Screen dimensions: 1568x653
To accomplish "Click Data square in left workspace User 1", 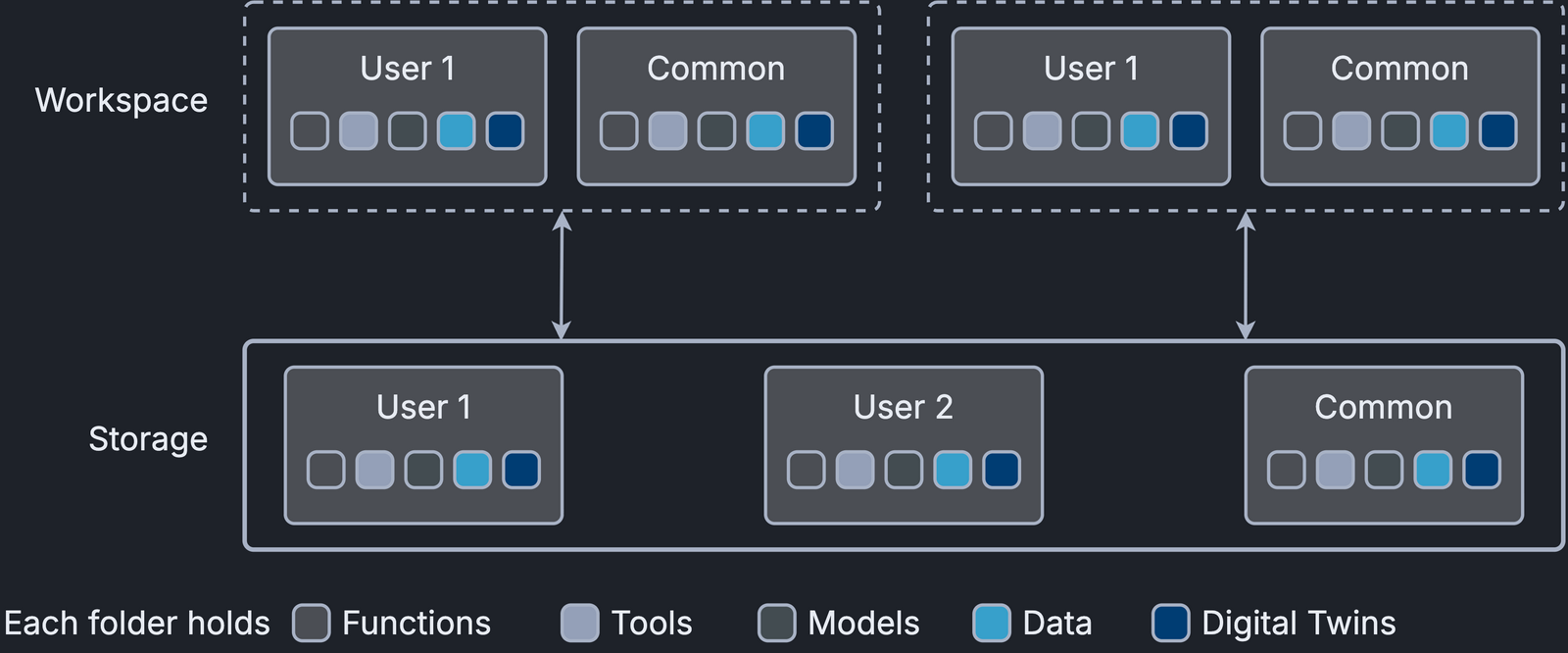I will [x=457, y=130].
